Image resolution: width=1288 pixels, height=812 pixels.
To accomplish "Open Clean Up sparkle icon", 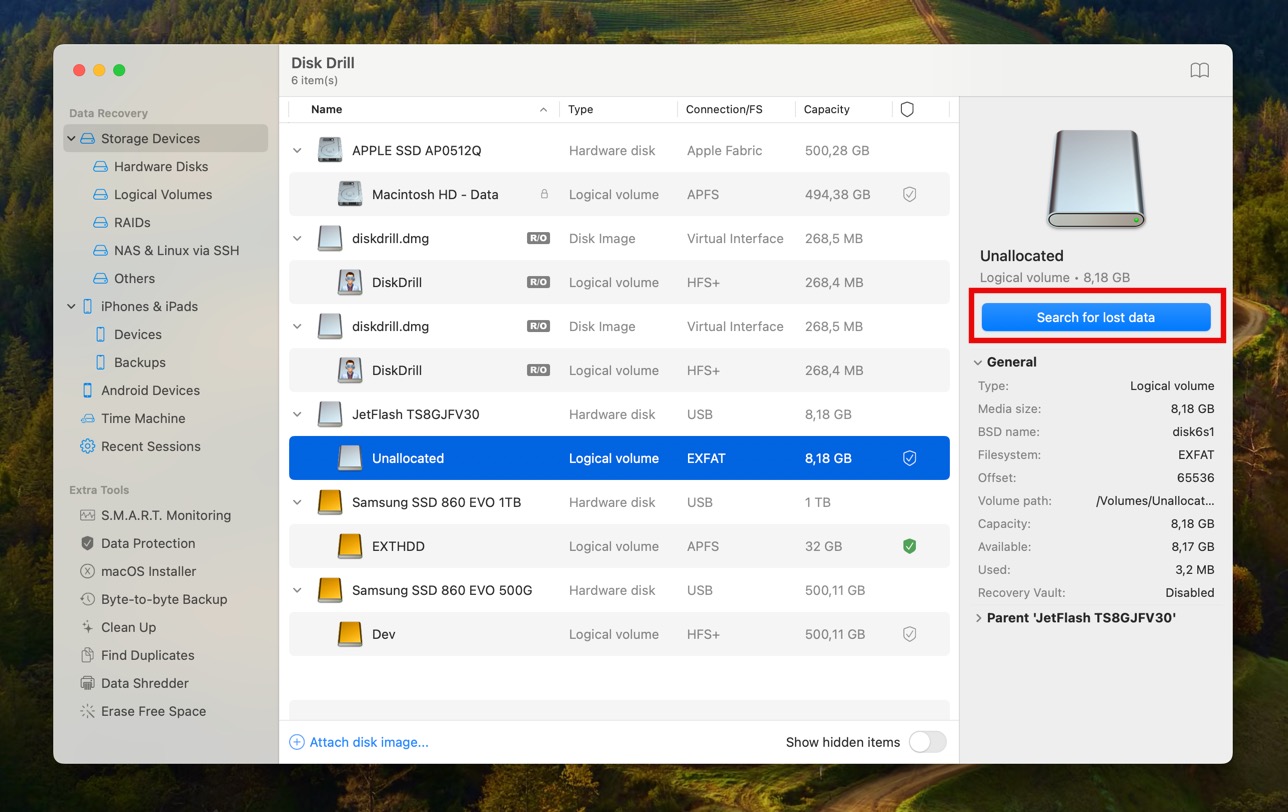I will [87, 627].
